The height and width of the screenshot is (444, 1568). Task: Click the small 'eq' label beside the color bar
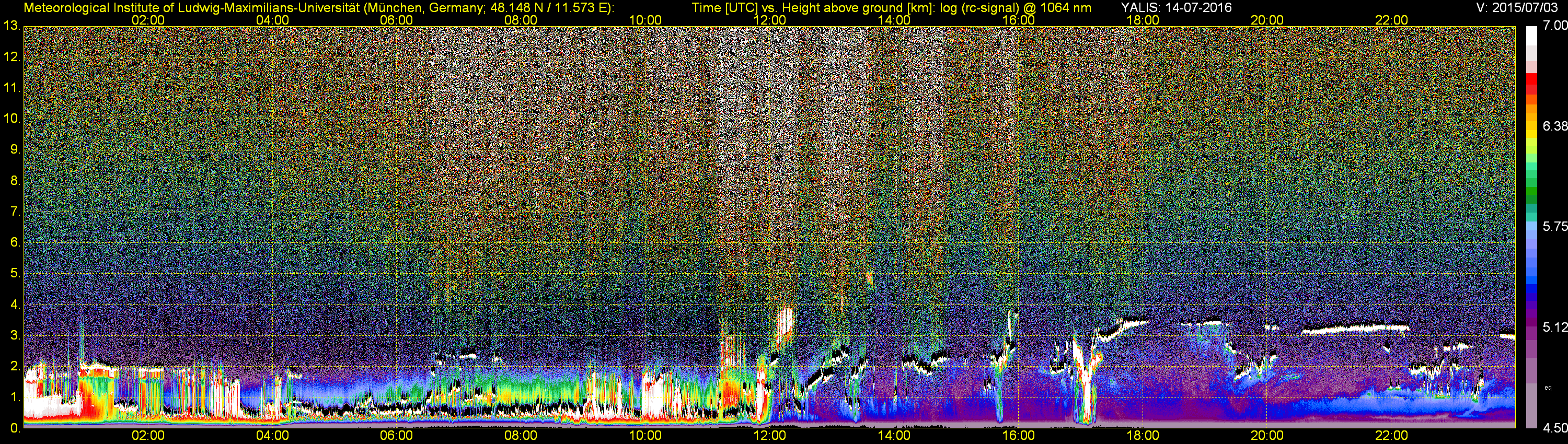pos(1548,388)
